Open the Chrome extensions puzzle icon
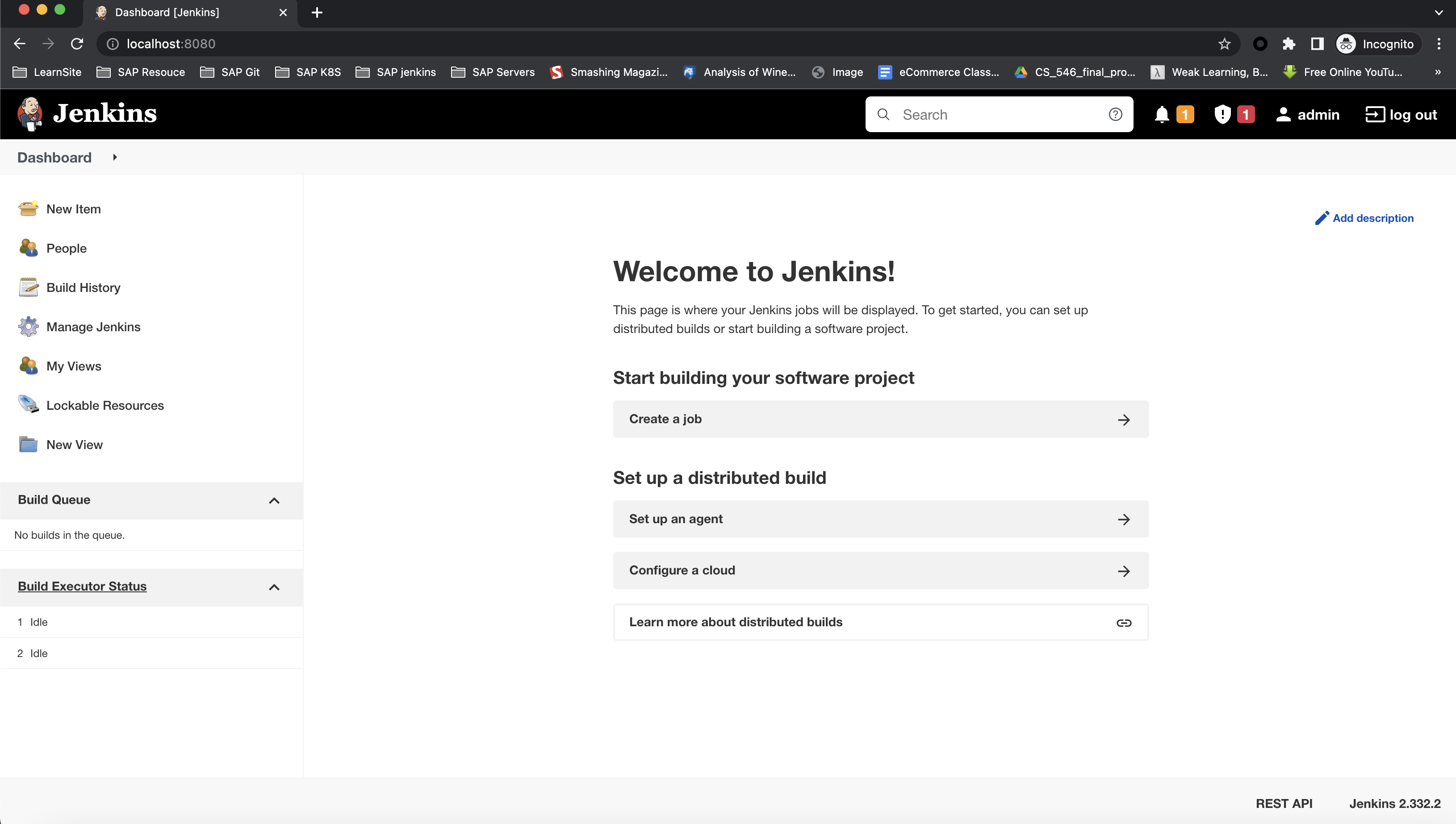 [1289, 44]
